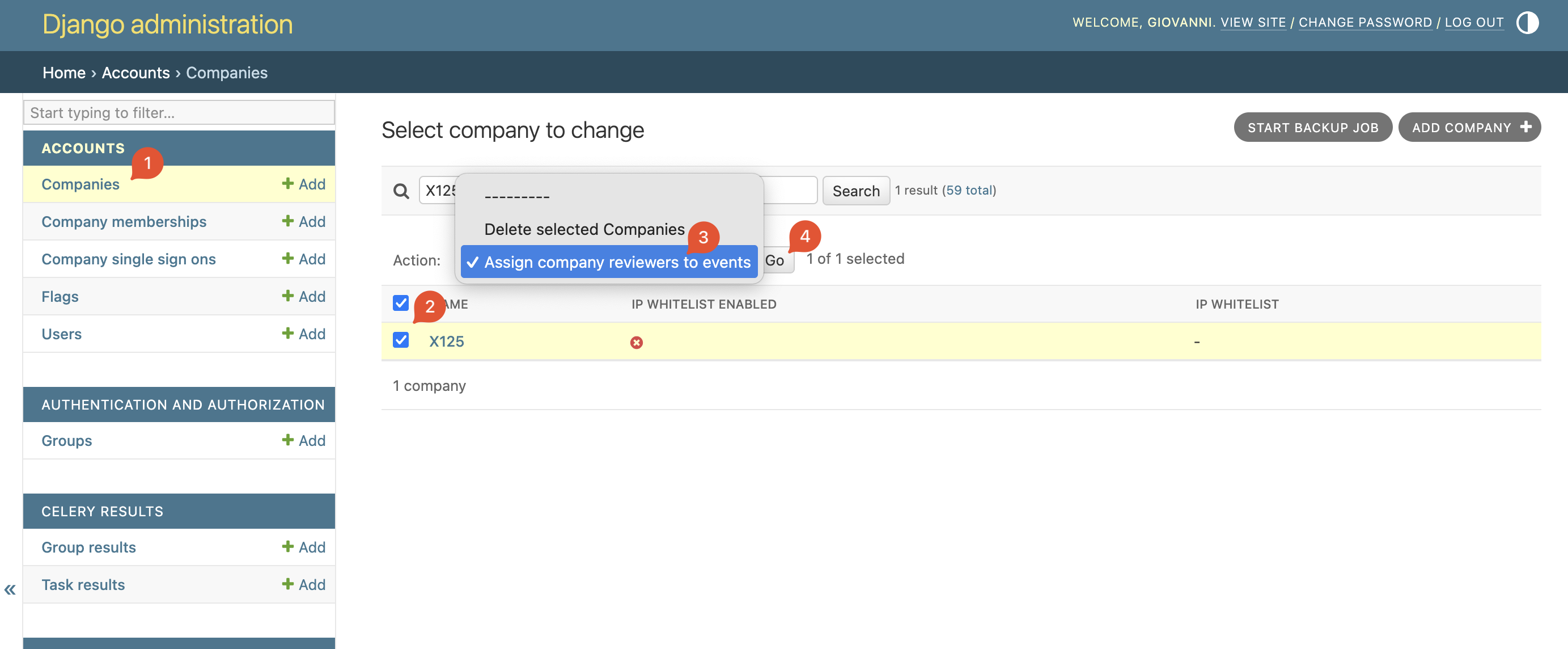Click the plus icon beside Groups Add
Screen dimensions: 1568x649
pyautogui.click(x=288, y=440)
